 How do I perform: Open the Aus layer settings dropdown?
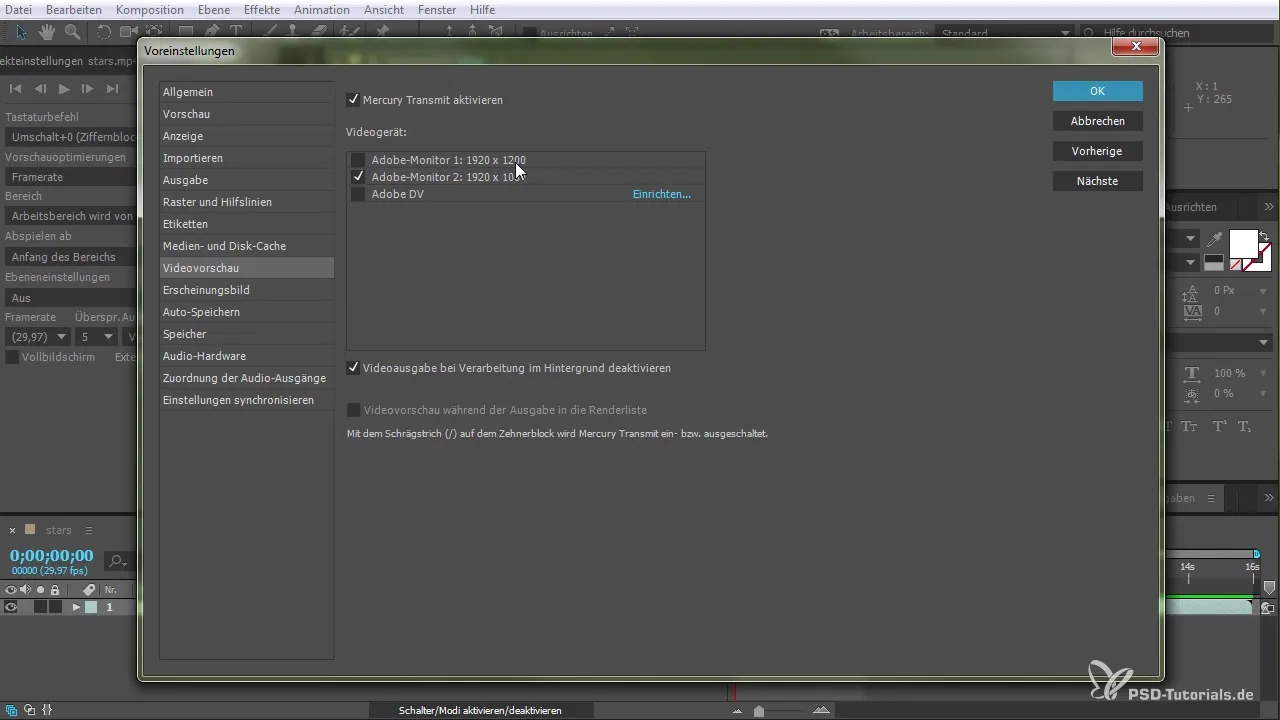tap(70, 298)
